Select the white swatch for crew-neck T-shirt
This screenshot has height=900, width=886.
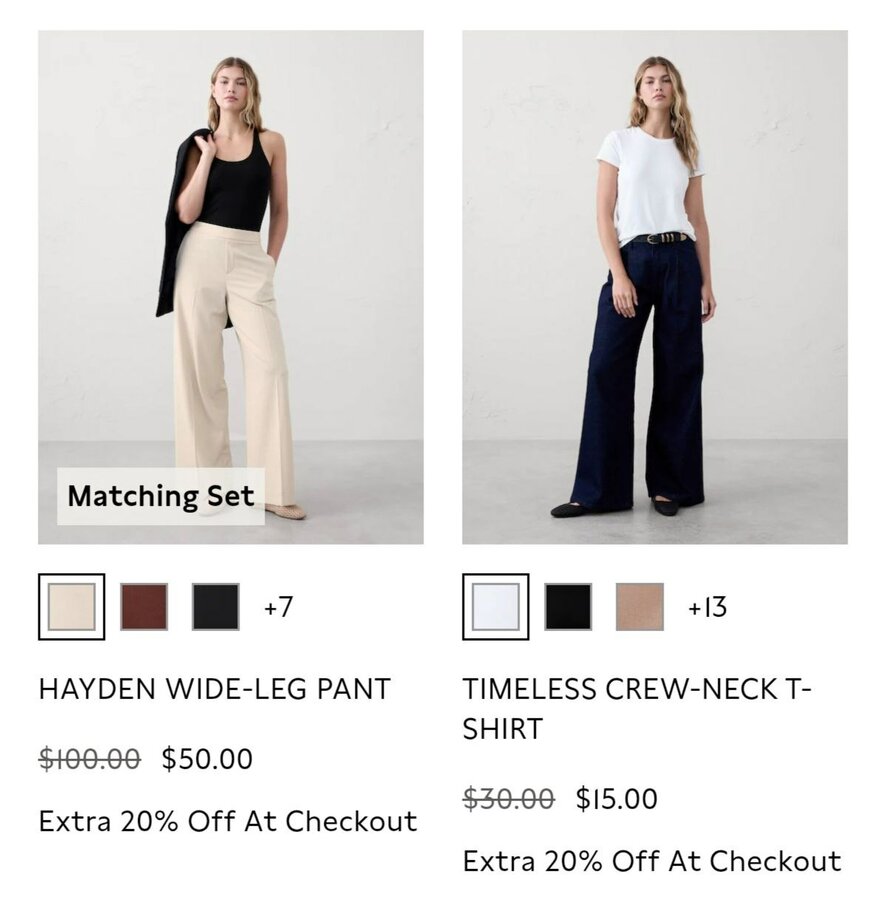pos(496,607)
